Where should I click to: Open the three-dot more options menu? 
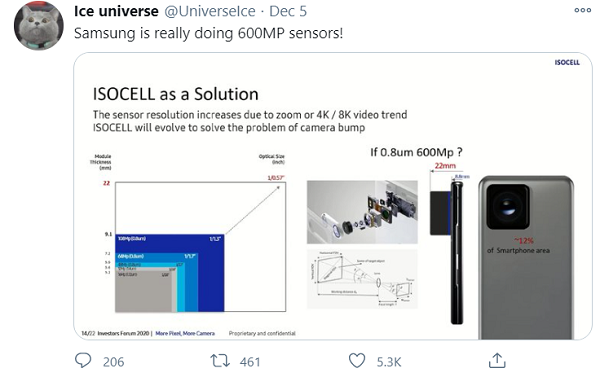click(582, 10)
